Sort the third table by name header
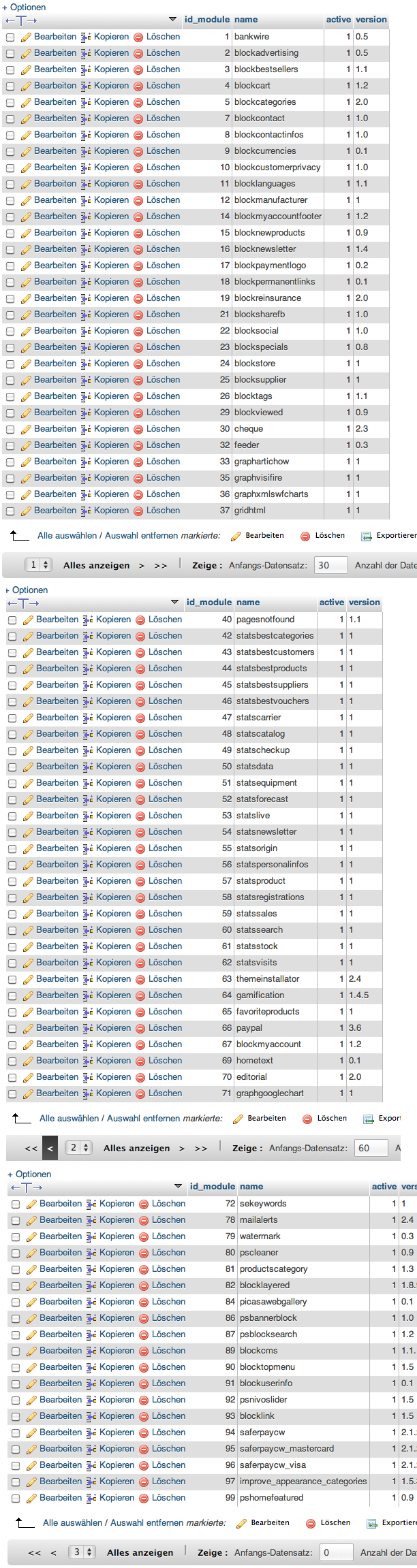 (251, 1187)
